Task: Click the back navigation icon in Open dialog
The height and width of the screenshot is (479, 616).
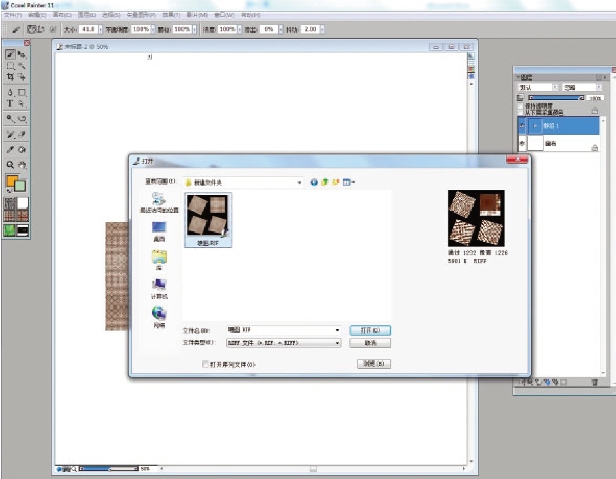Action: point(314,182)
